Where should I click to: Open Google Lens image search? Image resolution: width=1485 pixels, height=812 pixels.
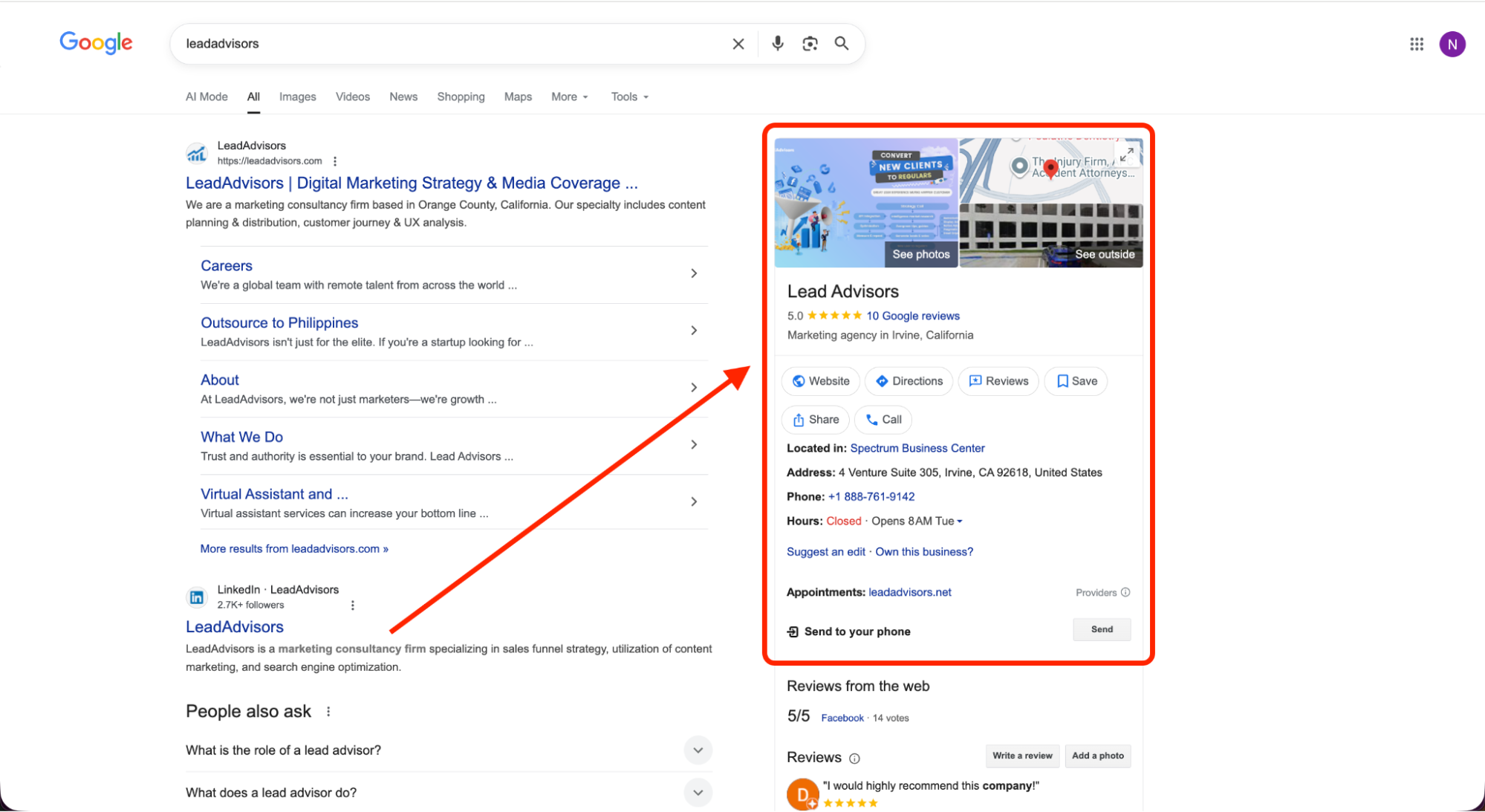pos(810,44)
